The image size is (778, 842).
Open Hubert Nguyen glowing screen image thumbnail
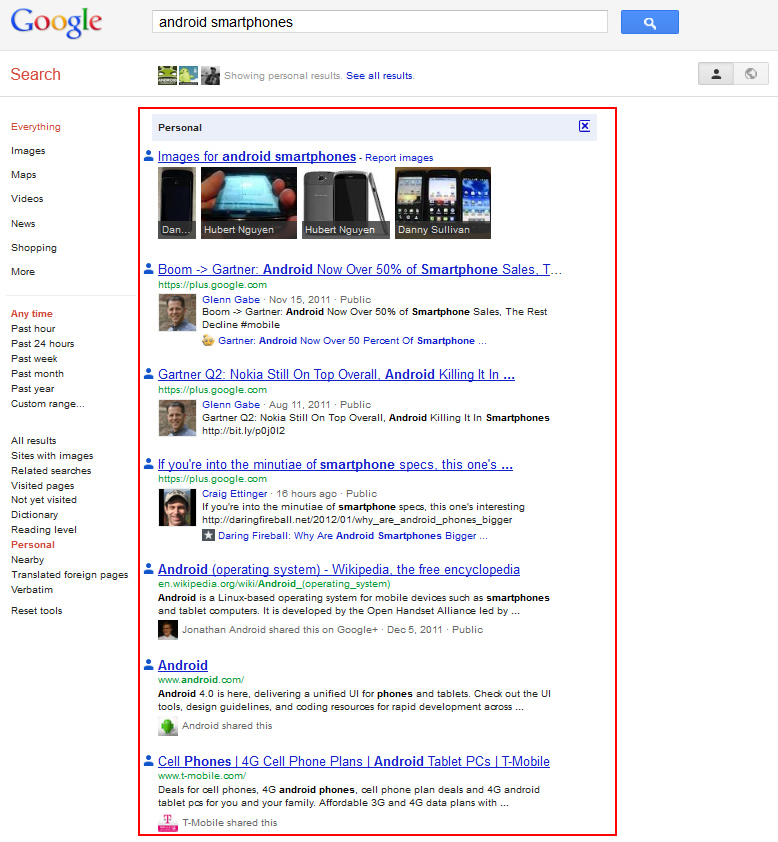249,202
